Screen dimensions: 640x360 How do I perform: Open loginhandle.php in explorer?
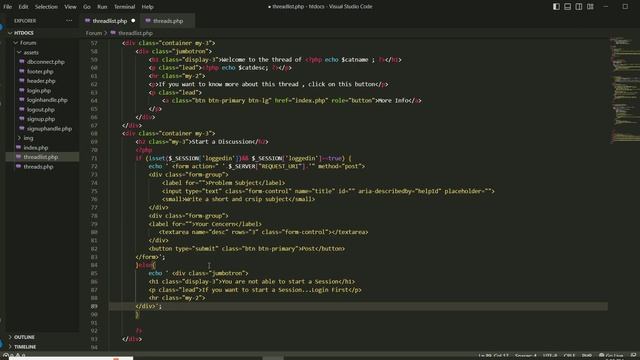click(47, 100)
